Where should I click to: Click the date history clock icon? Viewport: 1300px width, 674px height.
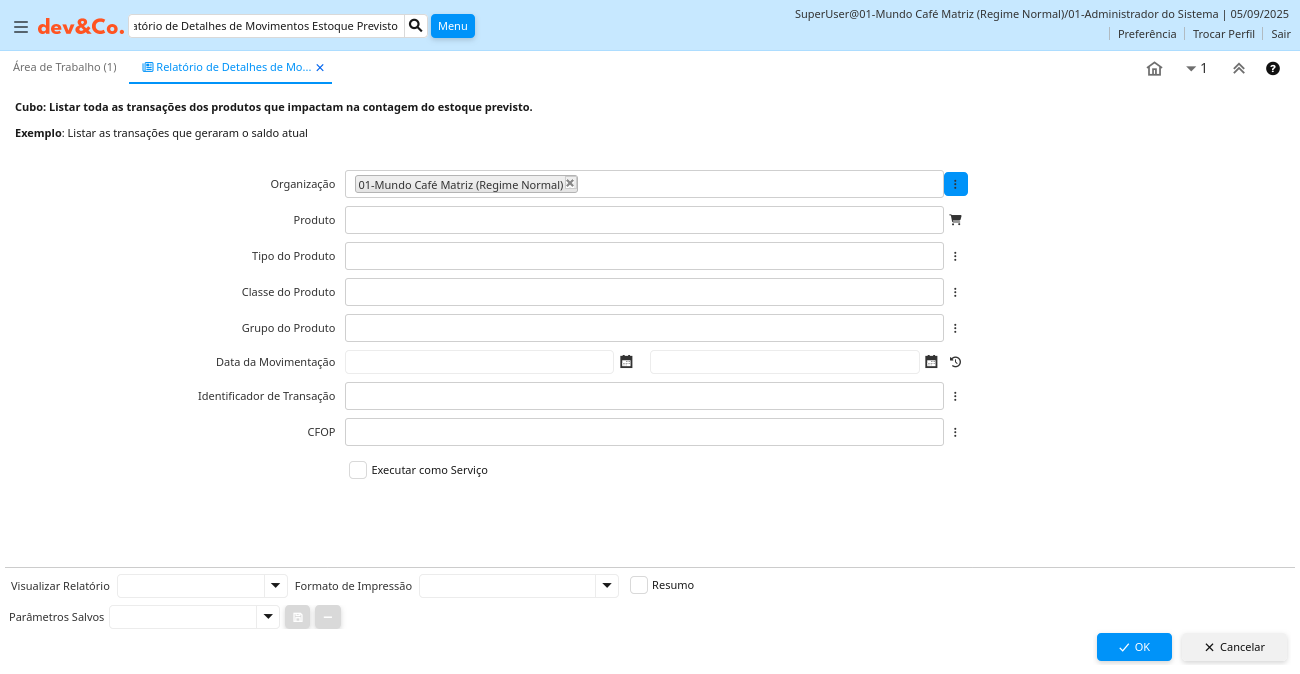(x=955, y=362)
